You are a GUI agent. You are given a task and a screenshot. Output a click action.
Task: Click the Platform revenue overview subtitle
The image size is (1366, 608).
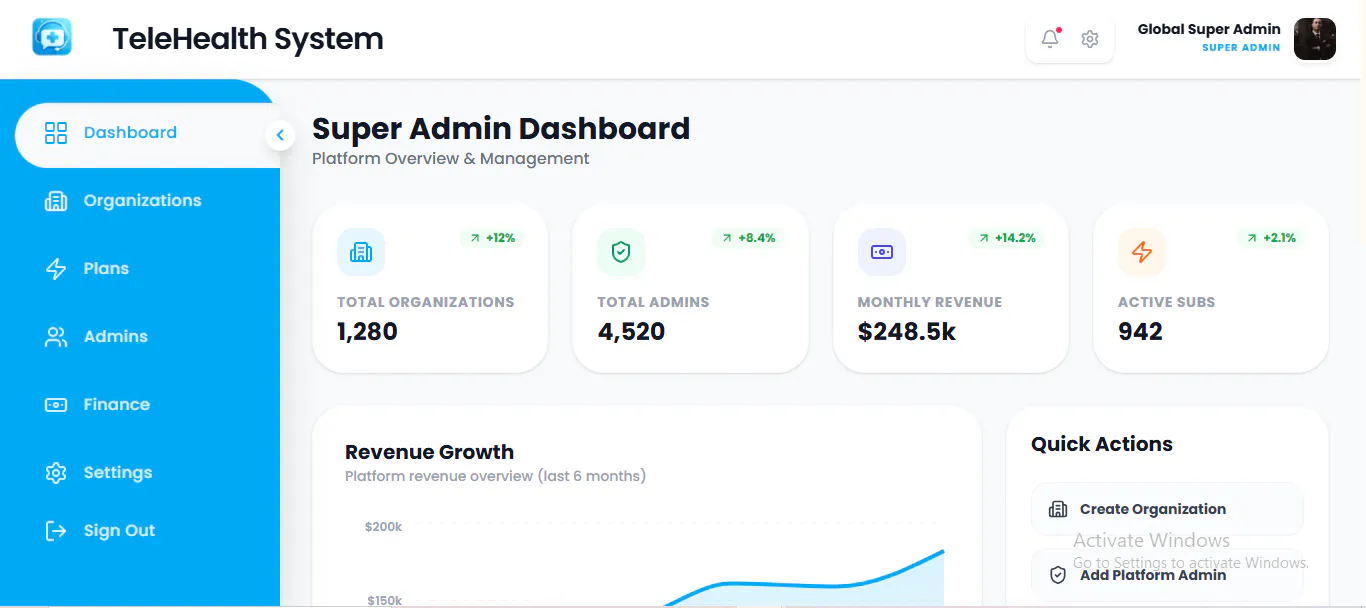tap(495, 476)
